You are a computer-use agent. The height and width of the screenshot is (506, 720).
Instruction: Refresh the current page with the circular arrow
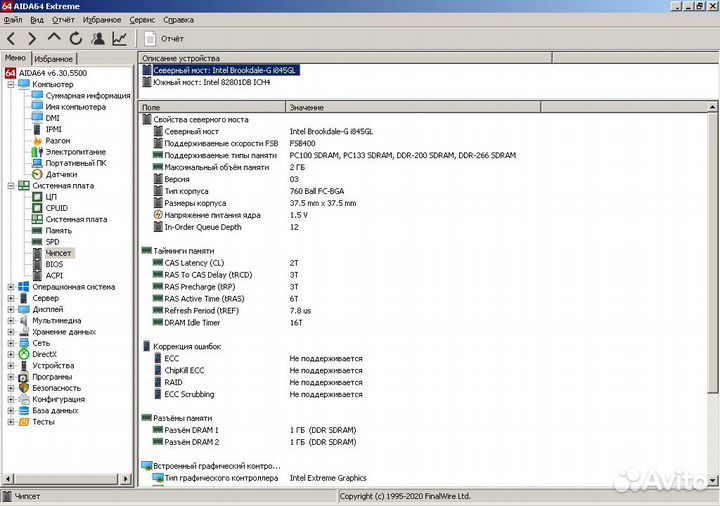tap(76, 39)
